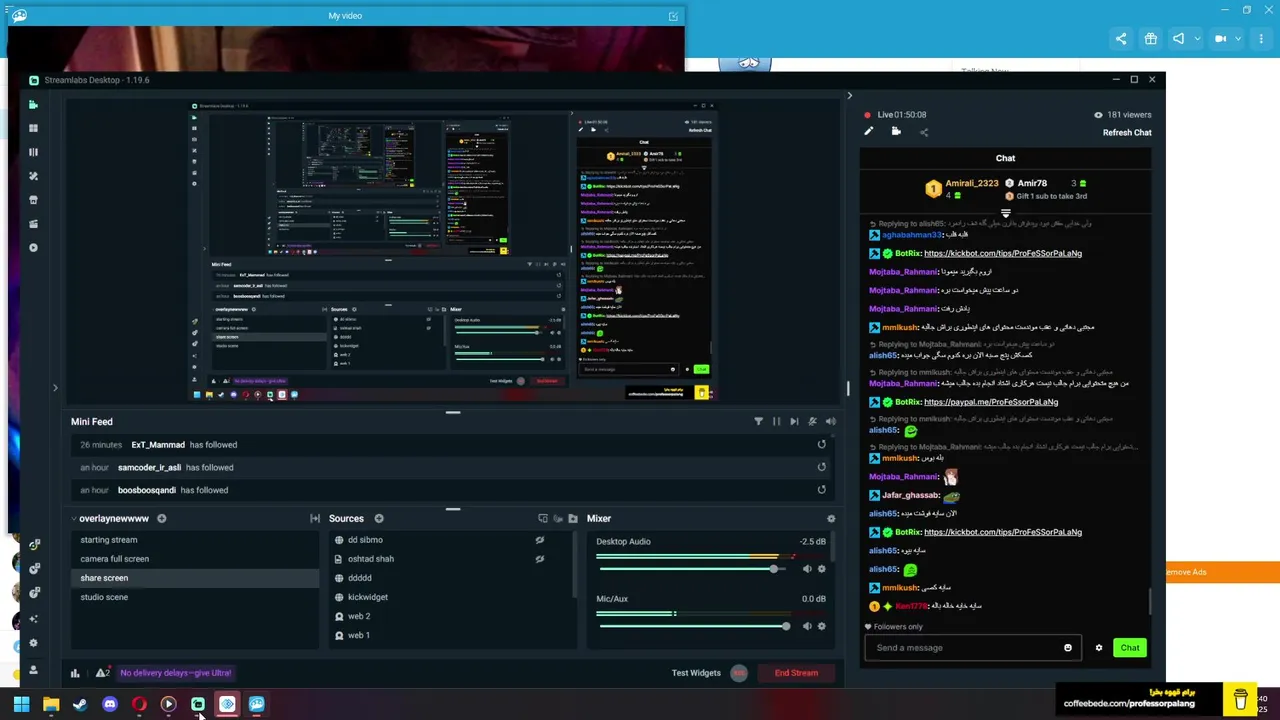Switch to the Chat tab header
This screenshot has width=1280, height=720.
pos(1005,158)
